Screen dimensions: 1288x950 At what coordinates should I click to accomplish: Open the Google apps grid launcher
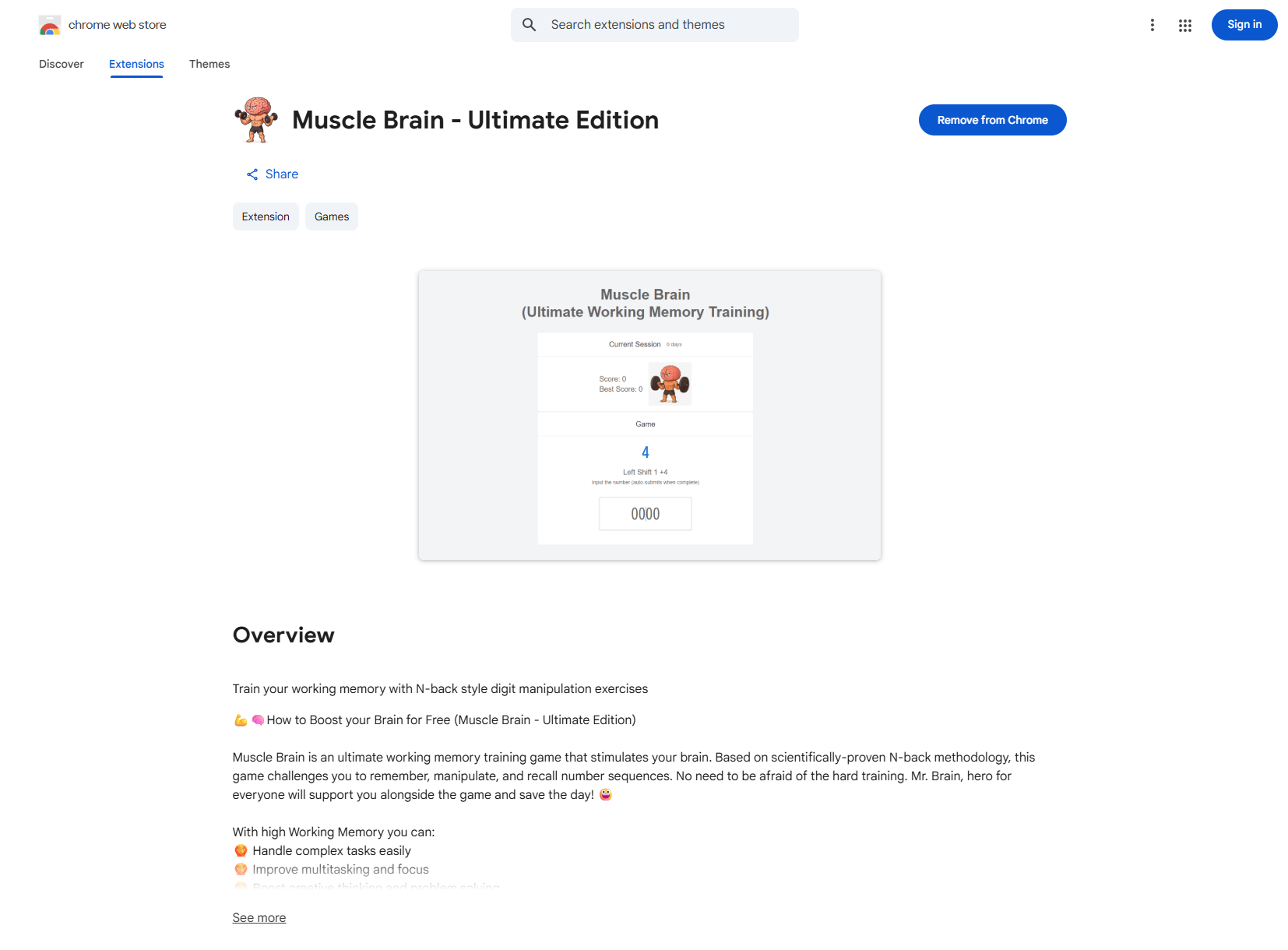1185,25
